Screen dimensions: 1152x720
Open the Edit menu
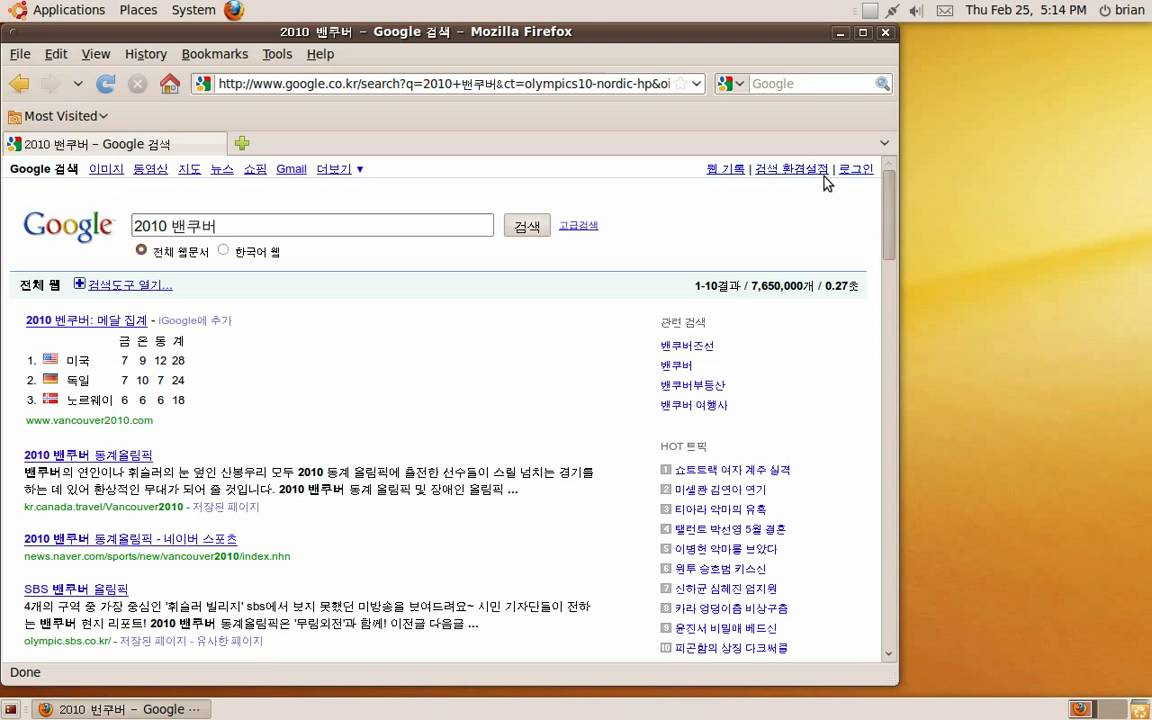tap(56, 54)
